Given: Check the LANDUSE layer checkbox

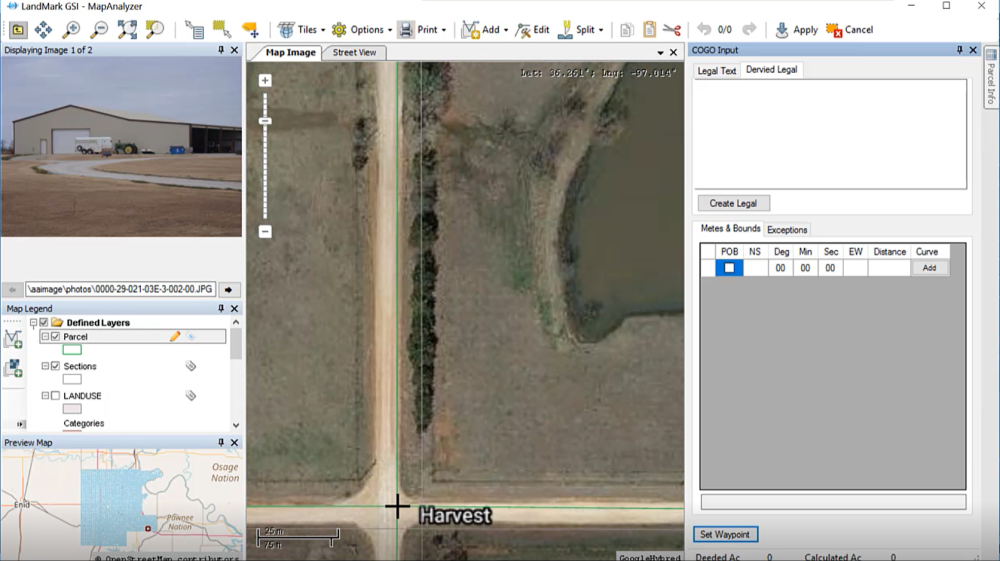Looking at the screenshot, I should click(55, 395).
